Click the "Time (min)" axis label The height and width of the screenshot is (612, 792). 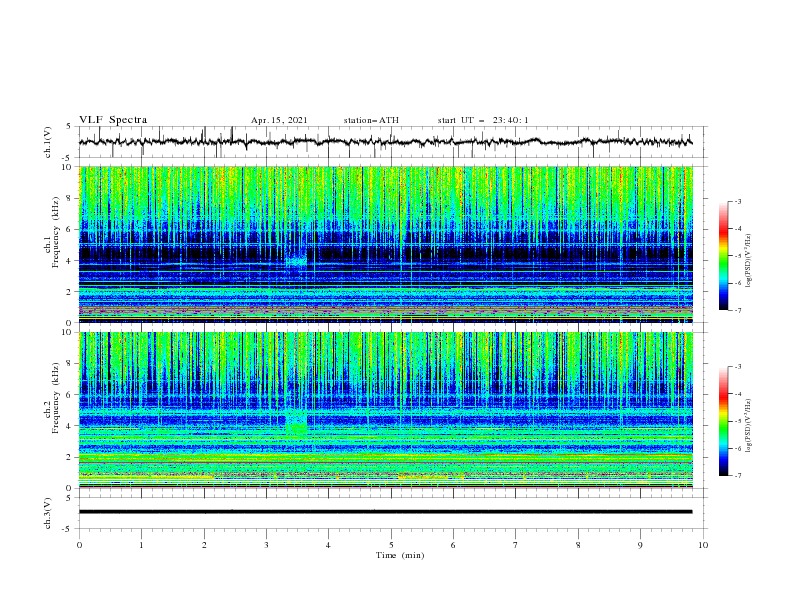[x=400, y=555]
